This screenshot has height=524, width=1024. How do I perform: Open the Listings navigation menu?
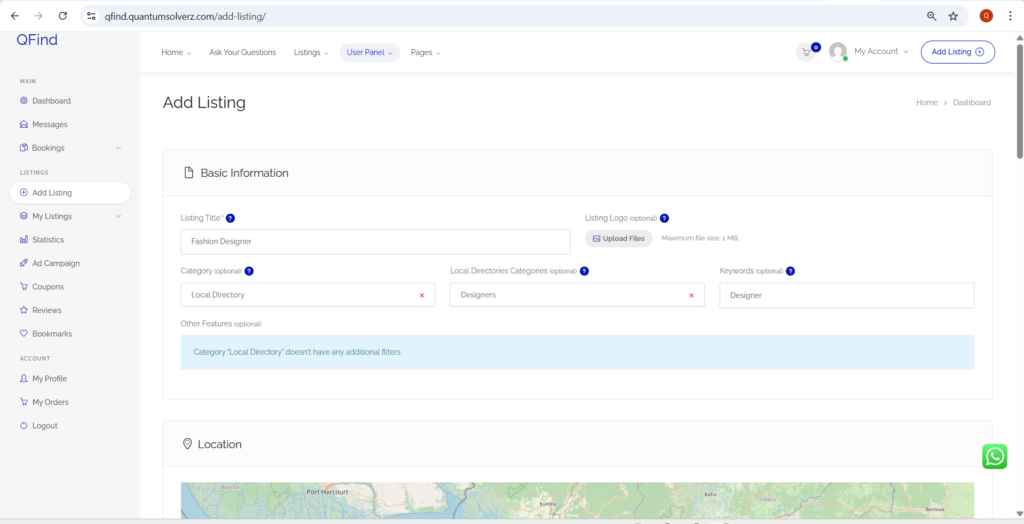(310, 52)
